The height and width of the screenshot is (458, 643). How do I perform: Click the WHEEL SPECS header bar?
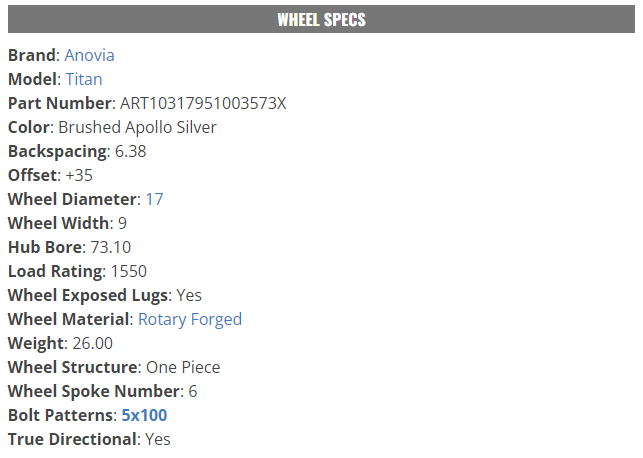(x=321, y=19)
